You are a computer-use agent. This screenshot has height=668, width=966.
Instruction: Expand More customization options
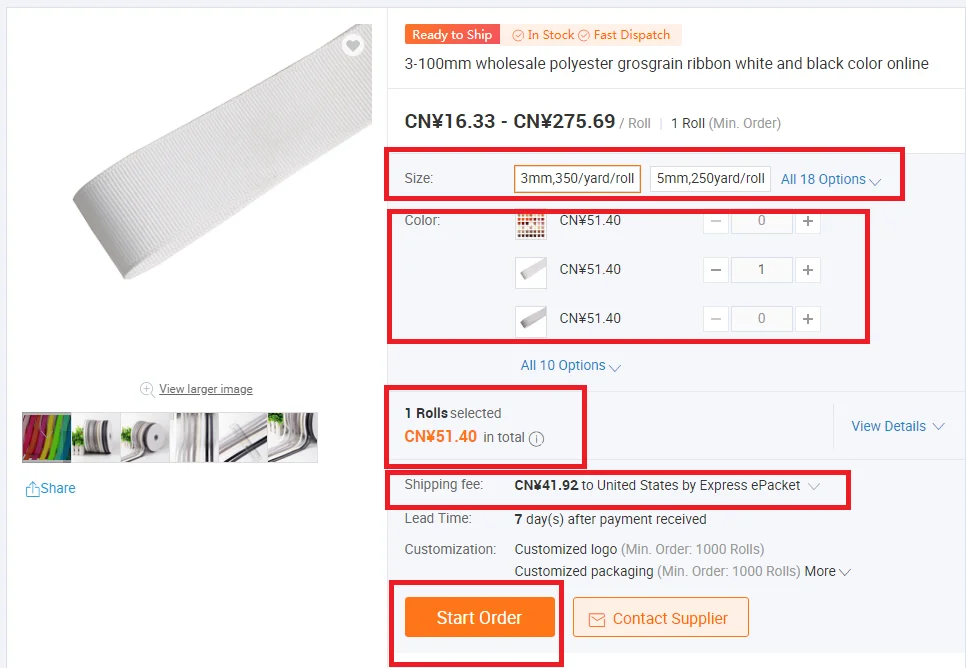[827, 571]
